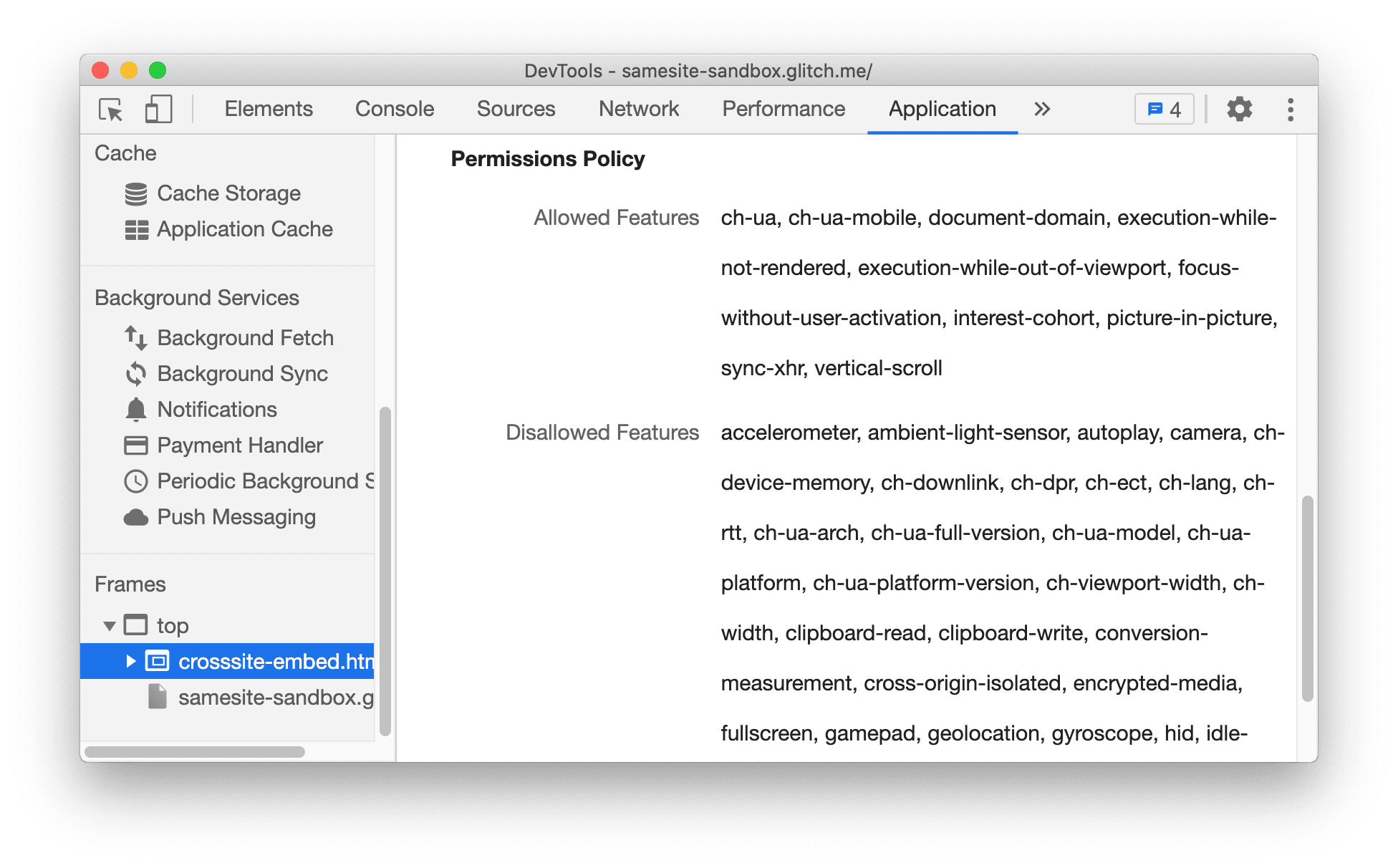Screen dimensions: 1398x868
Task: Expand the top frame node
Action: (x=108, y=624)
